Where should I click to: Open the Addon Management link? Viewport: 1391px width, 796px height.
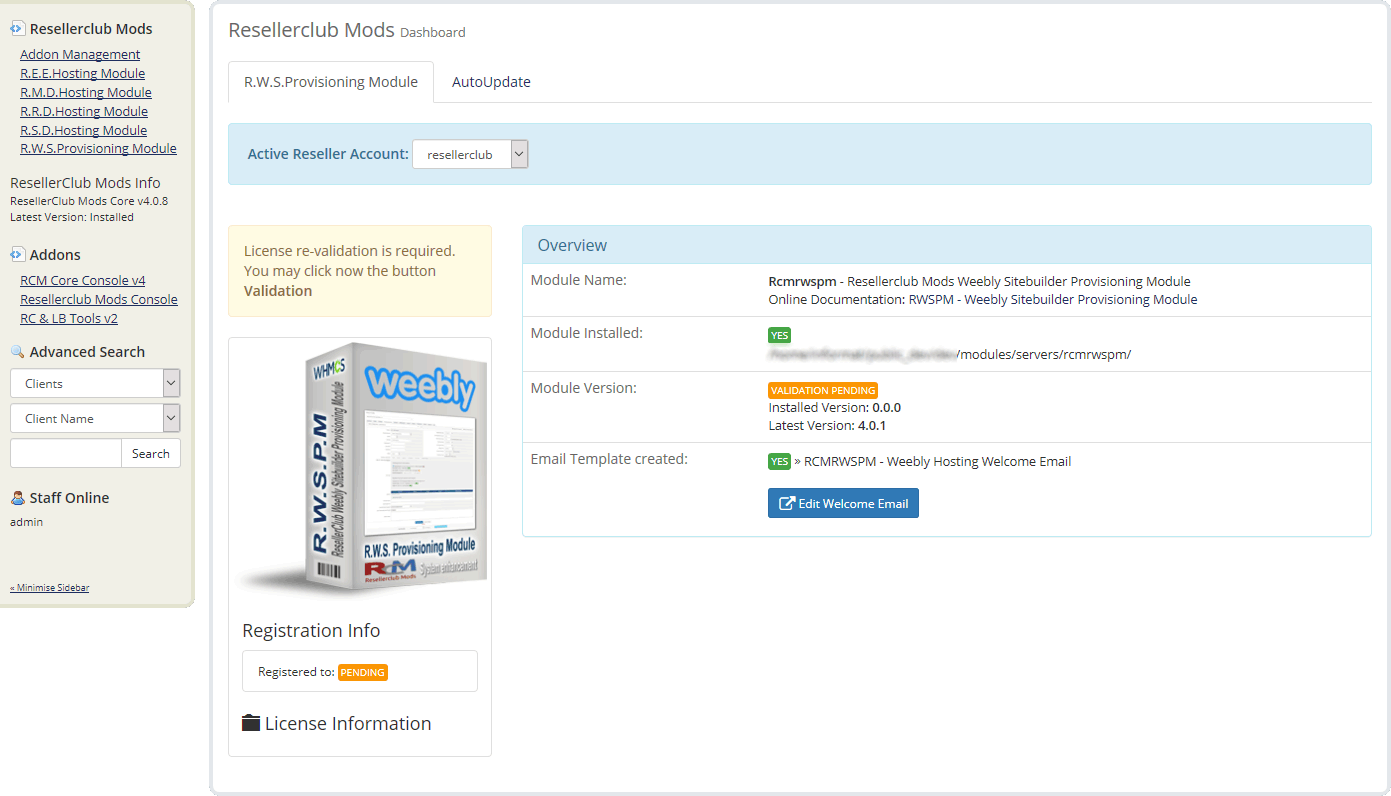click(80, 54)
